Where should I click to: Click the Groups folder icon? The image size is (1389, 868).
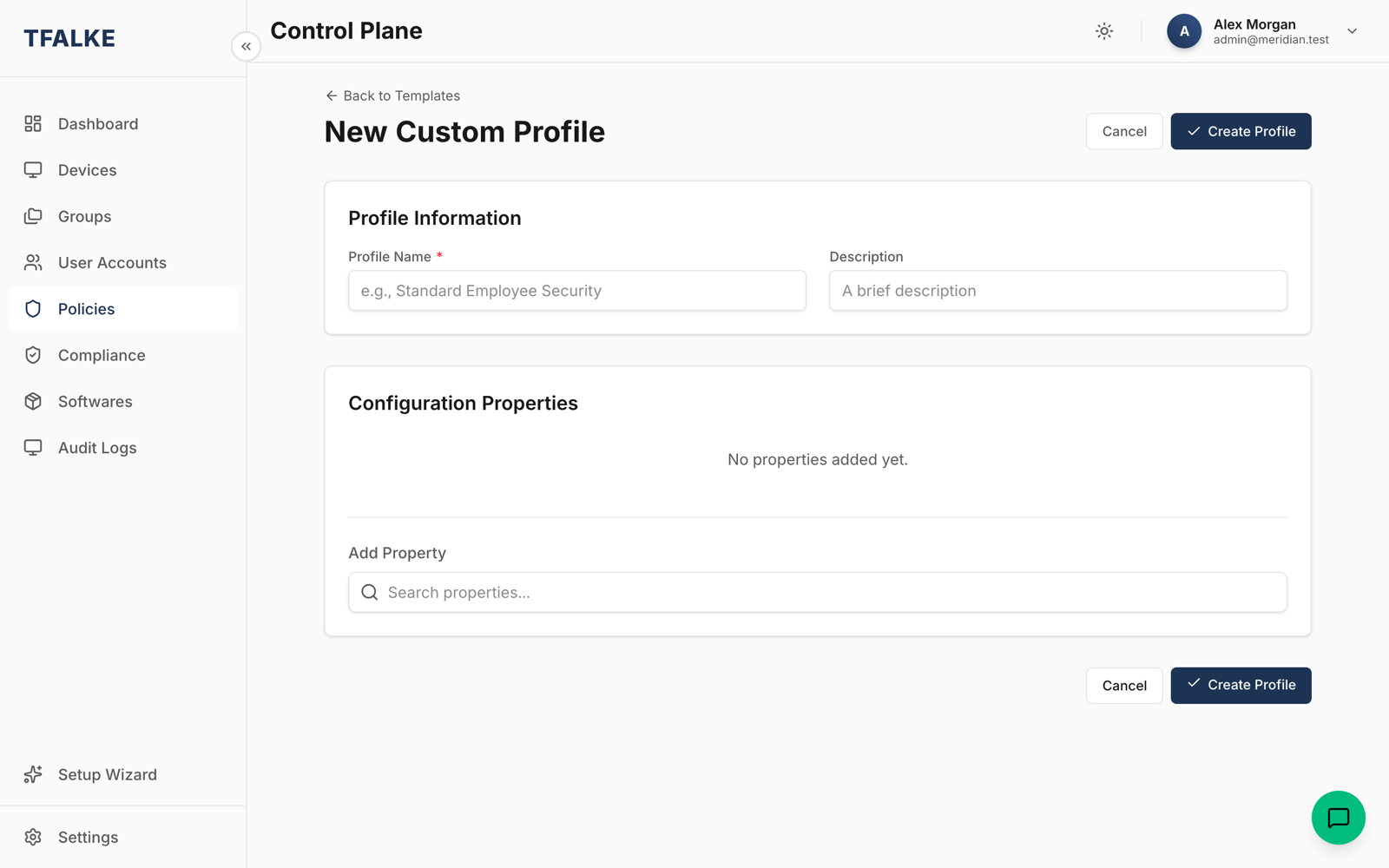click(x=33, y=216)
